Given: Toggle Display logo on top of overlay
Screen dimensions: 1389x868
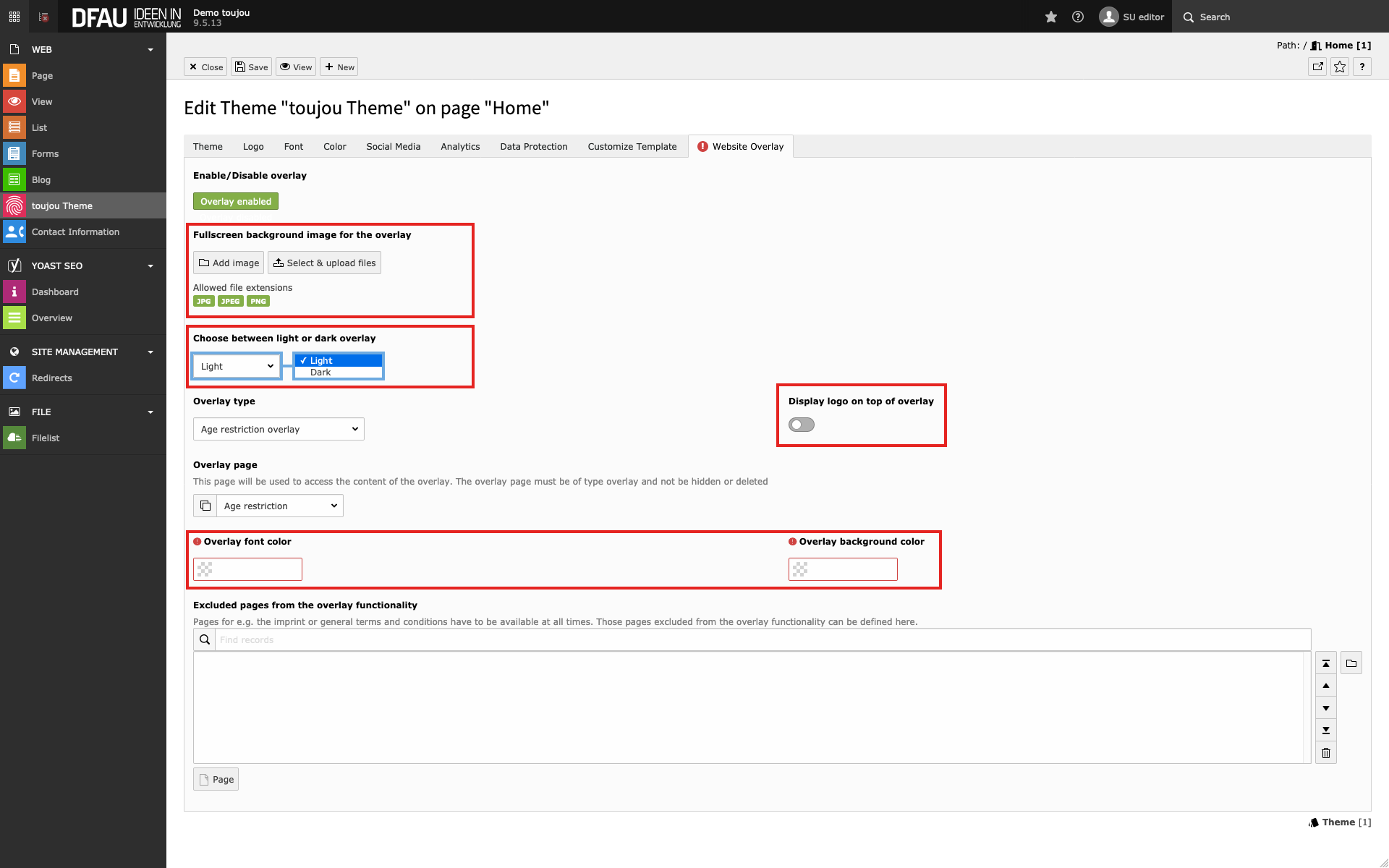Looking at the screenshot, I should [802, 425].
